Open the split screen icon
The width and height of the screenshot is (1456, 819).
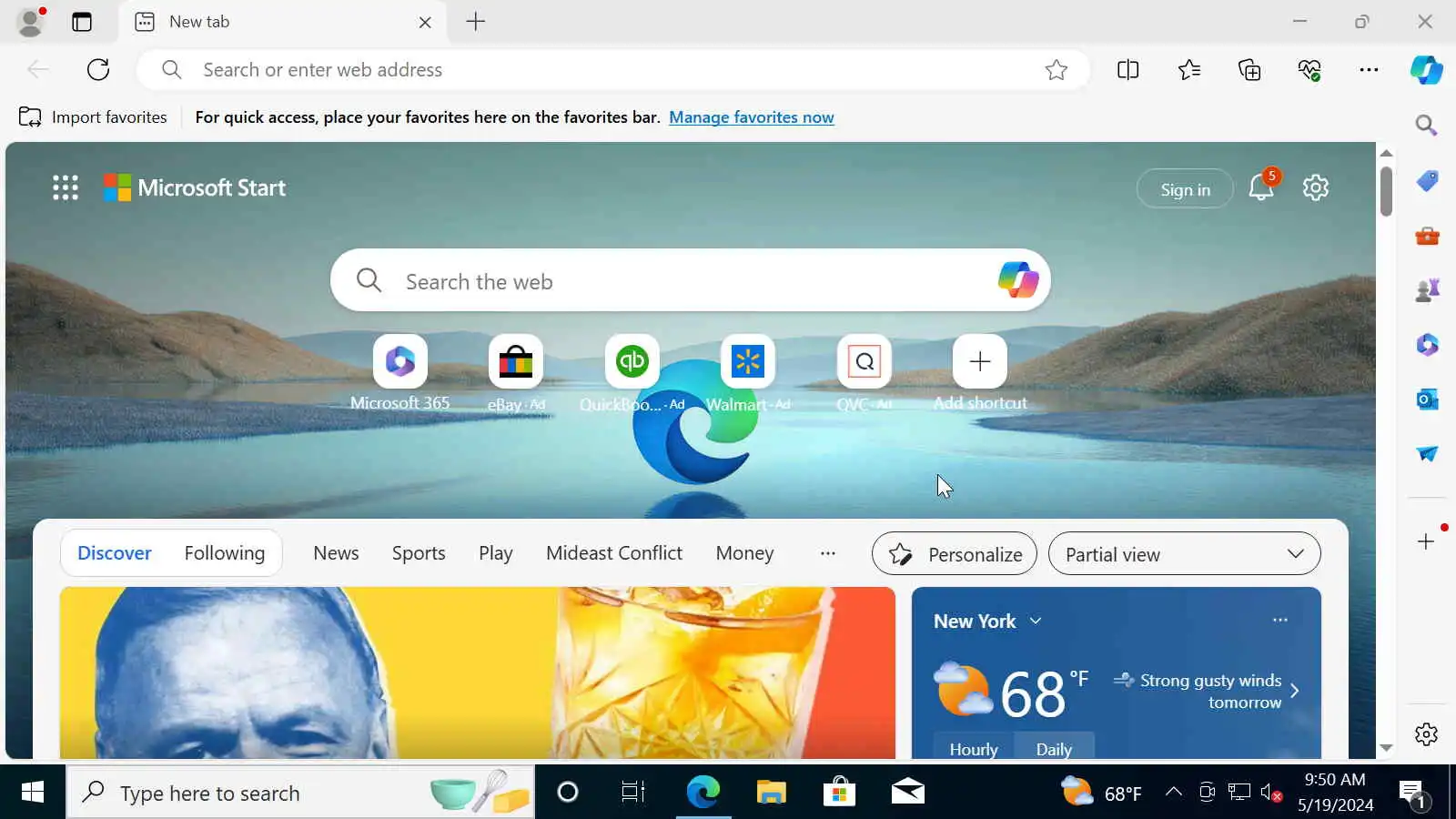1127,70
